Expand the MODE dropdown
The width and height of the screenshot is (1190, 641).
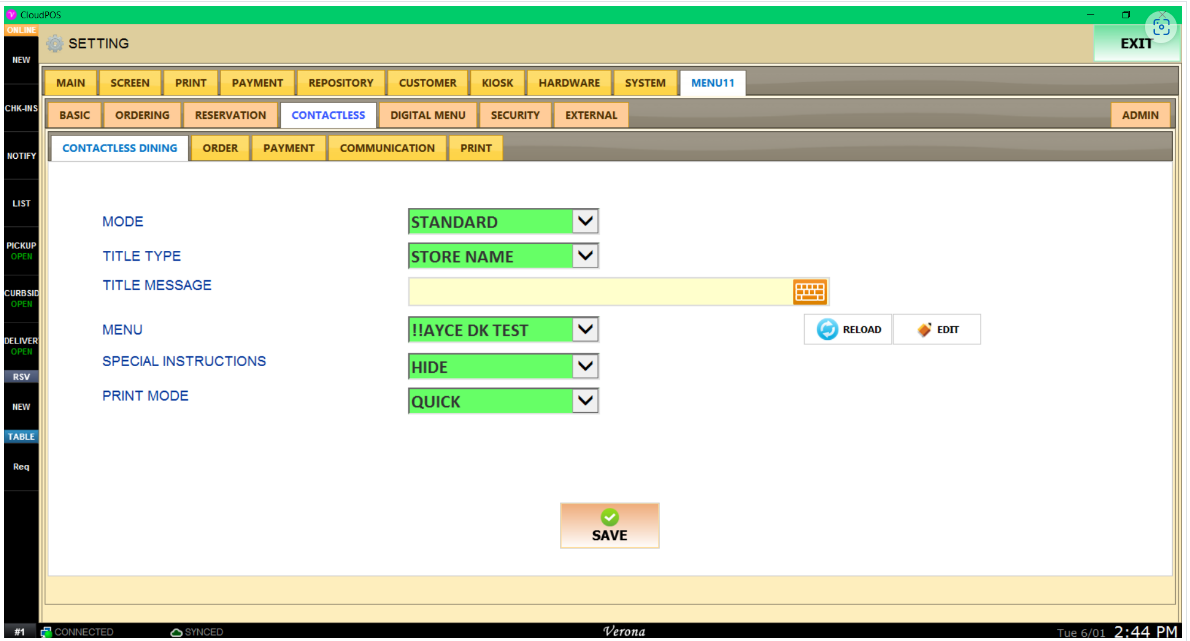pos(585,222)
